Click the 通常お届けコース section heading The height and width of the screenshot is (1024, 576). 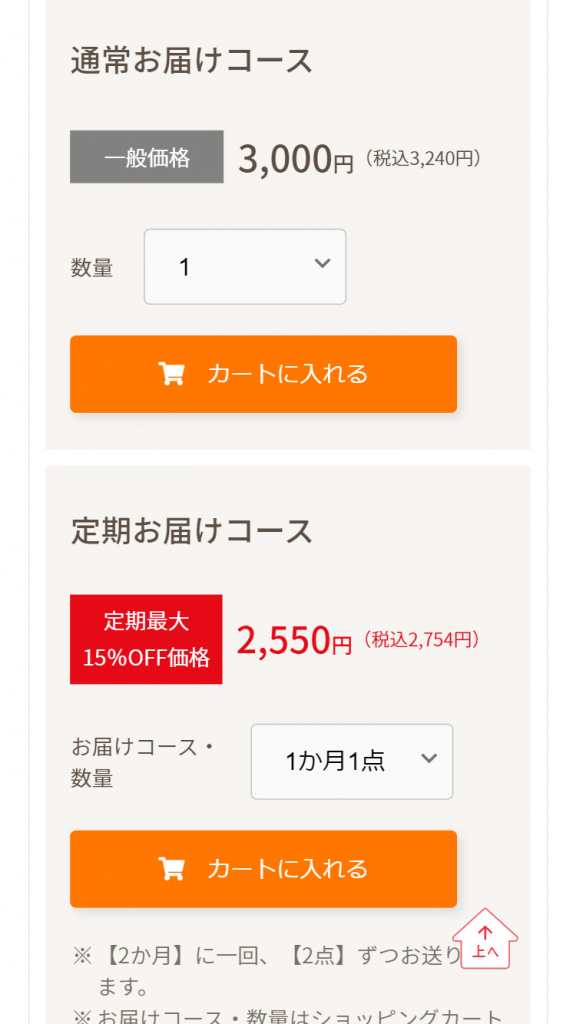coord(192,61)
